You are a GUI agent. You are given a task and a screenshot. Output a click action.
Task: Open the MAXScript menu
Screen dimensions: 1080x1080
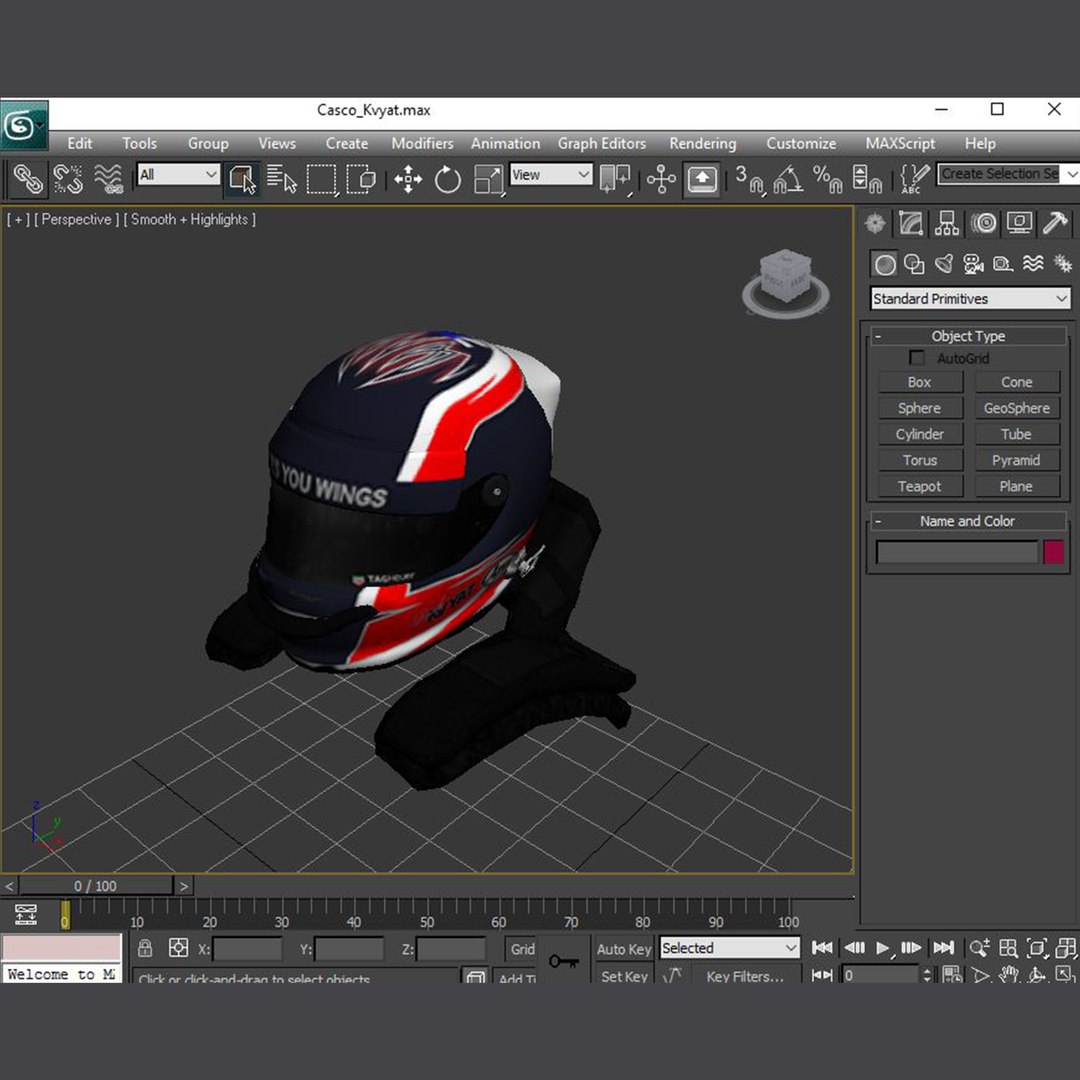pyautogui.click(x=900, y=143)
